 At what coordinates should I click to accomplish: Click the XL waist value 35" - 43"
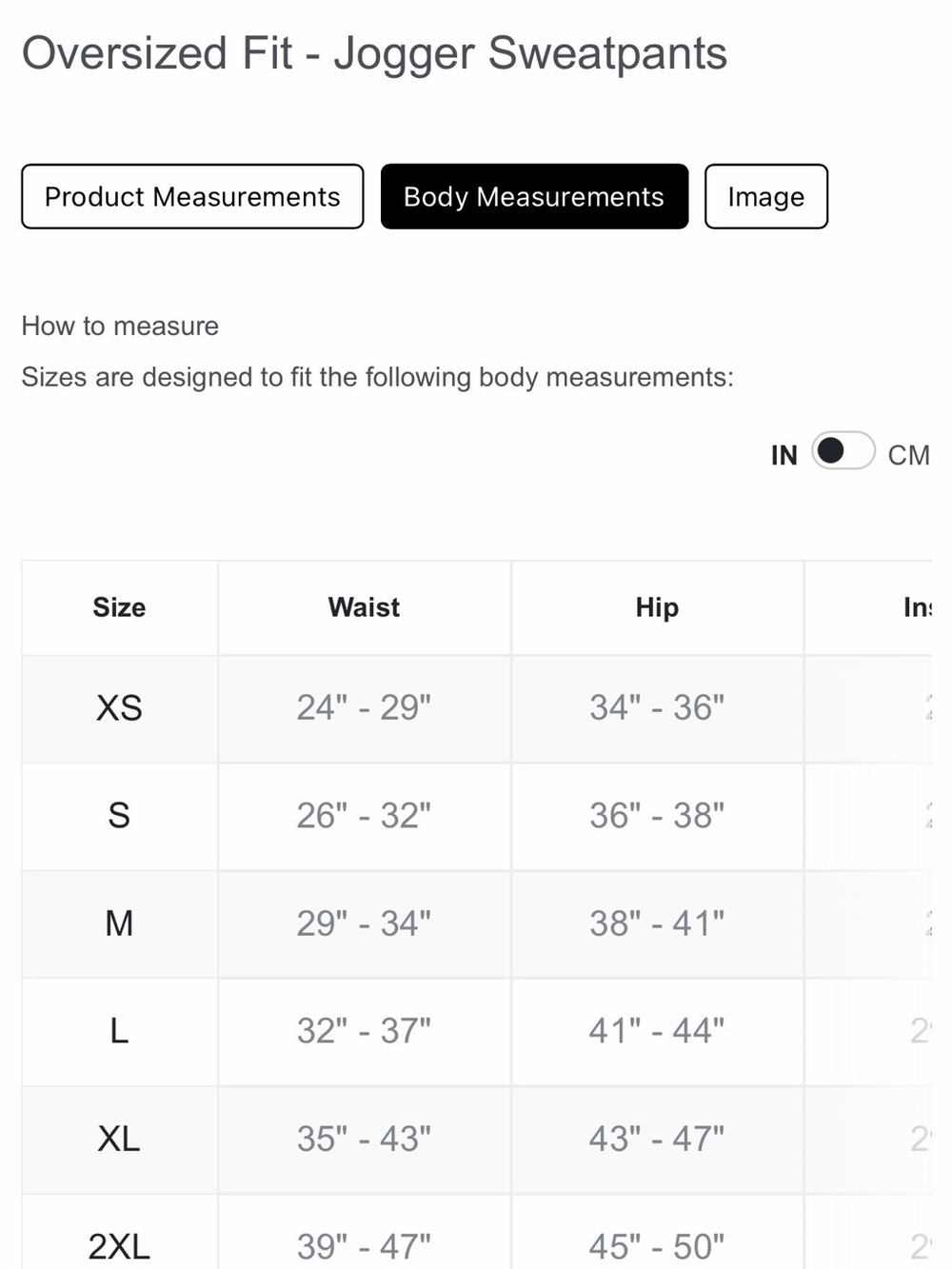click(x=364, y=1139)
